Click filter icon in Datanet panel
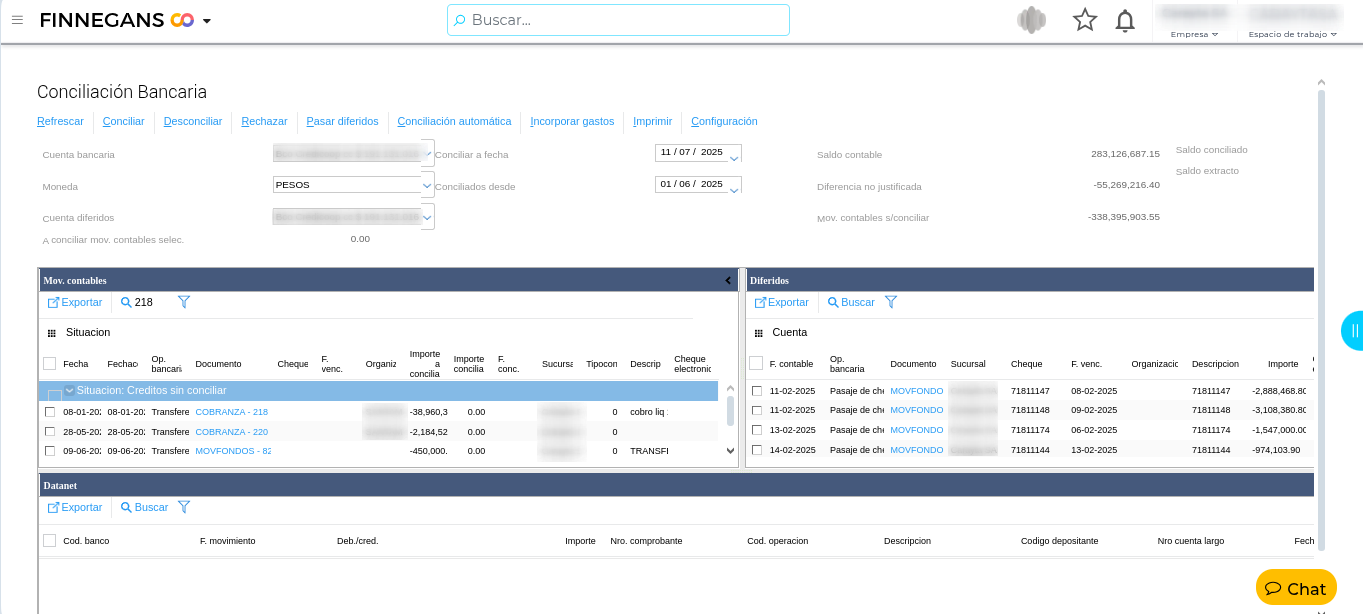 click(x=184, y=507)
